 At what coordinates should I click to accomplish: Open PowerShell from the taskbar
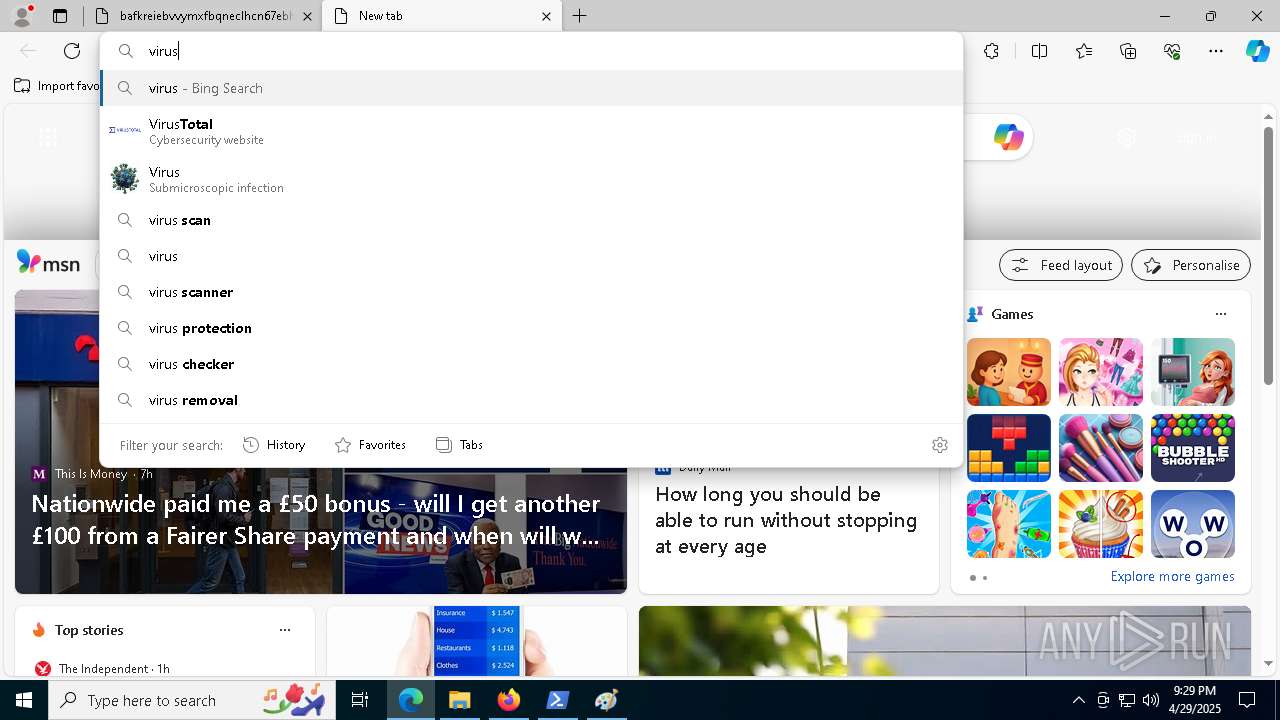pyautogui.click(x=557, y=700)
